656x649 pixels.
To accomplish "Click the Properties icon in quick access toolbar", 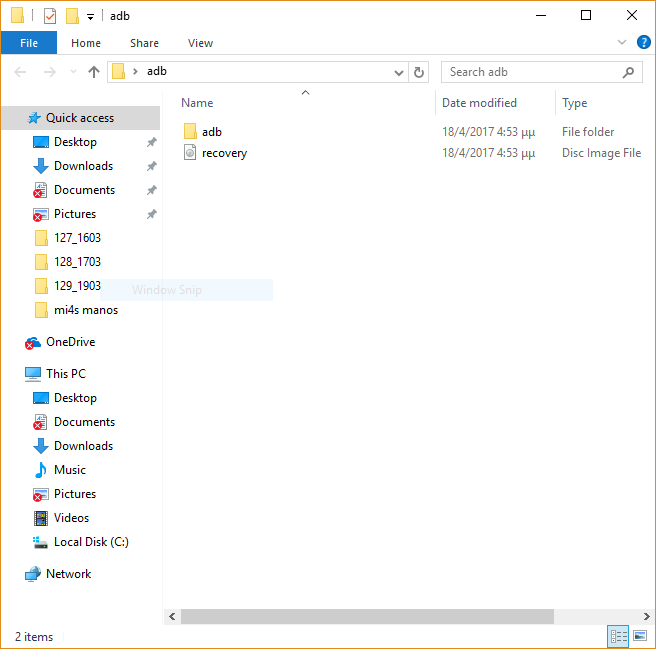I will [x=50, y=16].
